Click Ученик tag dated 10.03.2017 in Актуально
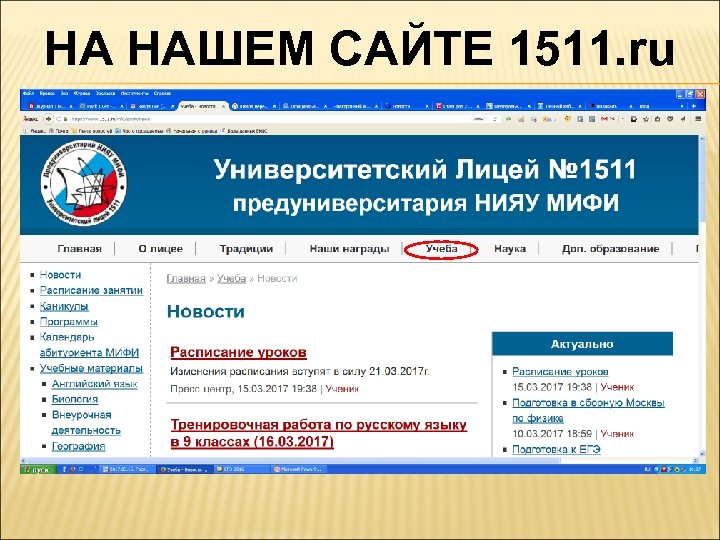 [x=617, y=433]
